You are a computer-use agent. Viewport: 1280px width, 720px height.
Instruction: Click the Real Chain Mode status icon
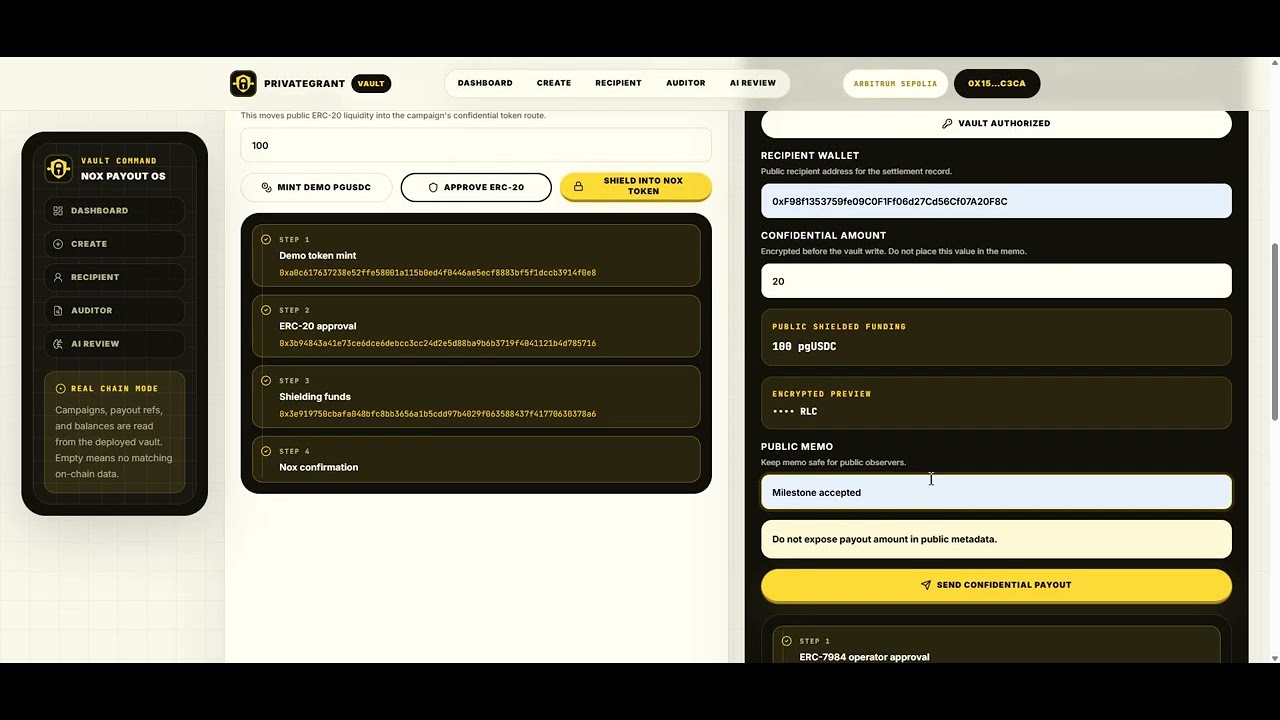click(x=61, y=389)
